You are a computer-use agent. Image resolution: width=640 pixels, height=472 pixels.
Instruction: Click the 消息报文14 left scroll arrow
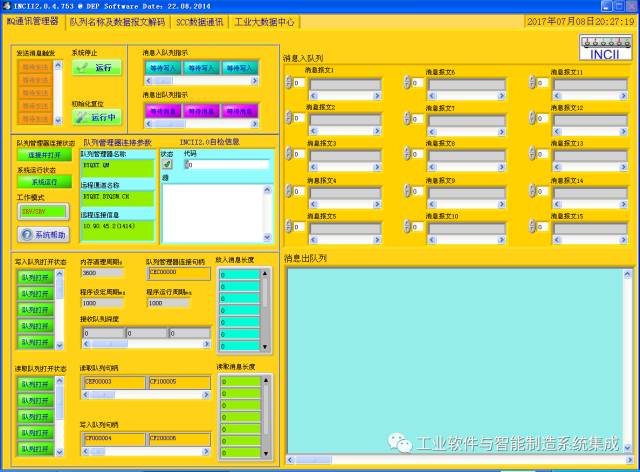[x=558, y=204]
